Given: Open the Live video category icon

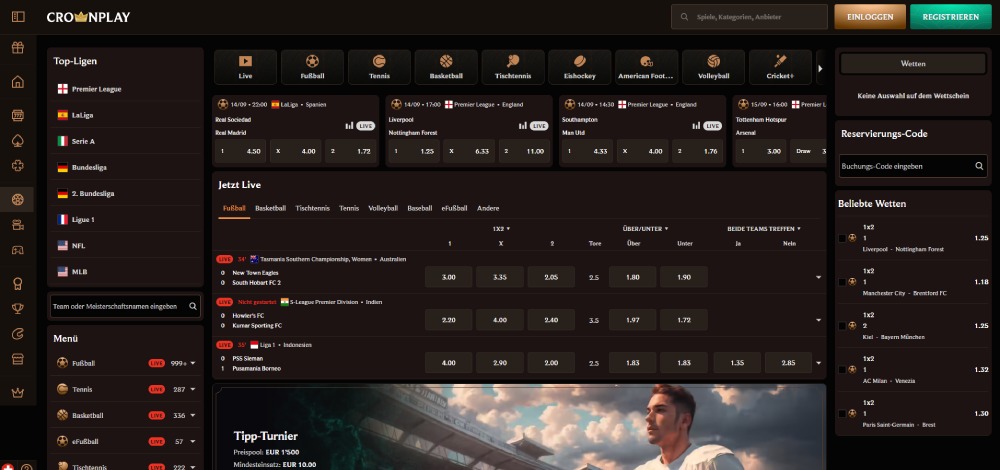Looking at the screenshot, I should pyautogui.click(x=245, y=66).
